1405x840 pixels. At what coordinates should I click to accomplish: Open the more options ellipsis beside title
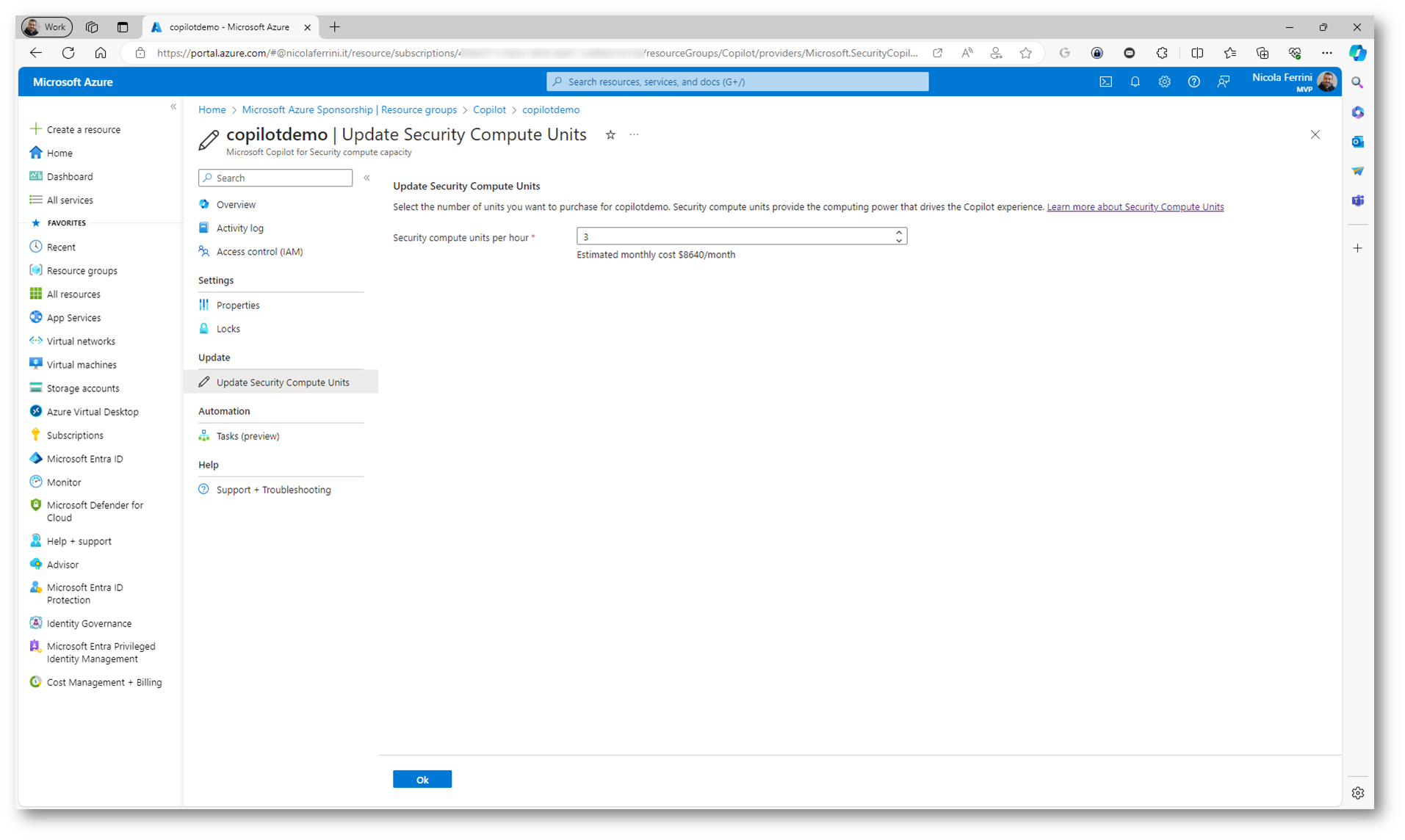[x=634, y=134]
